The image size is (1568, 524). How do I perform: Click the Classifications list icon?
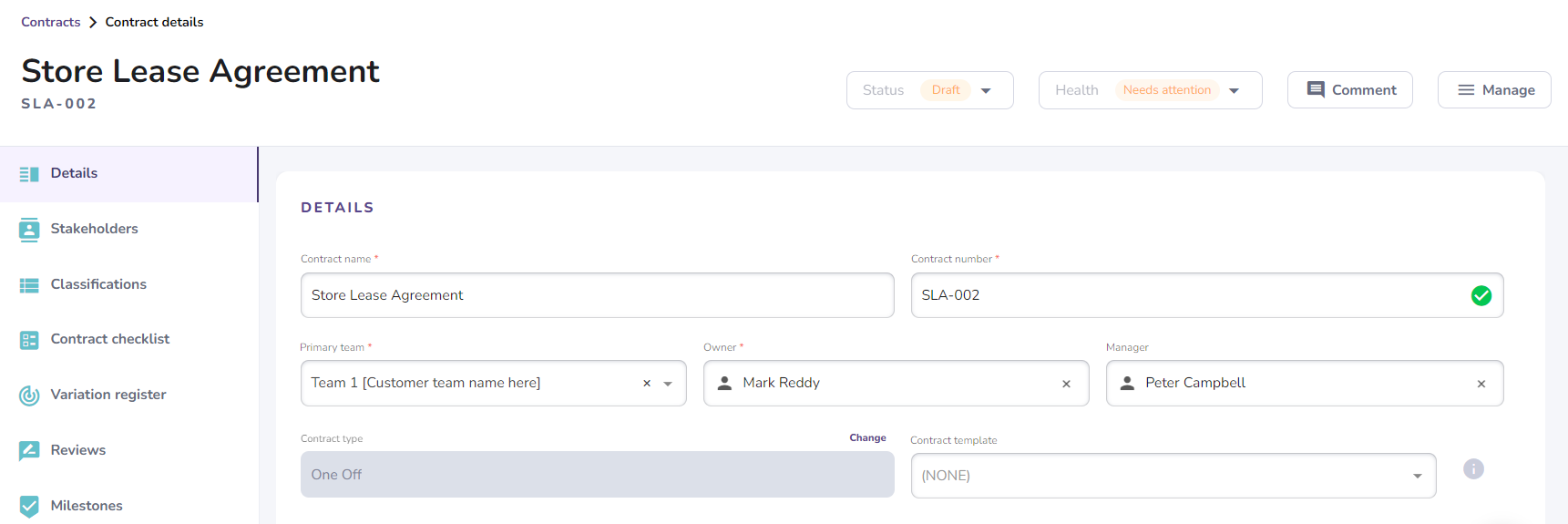(29, 285)
